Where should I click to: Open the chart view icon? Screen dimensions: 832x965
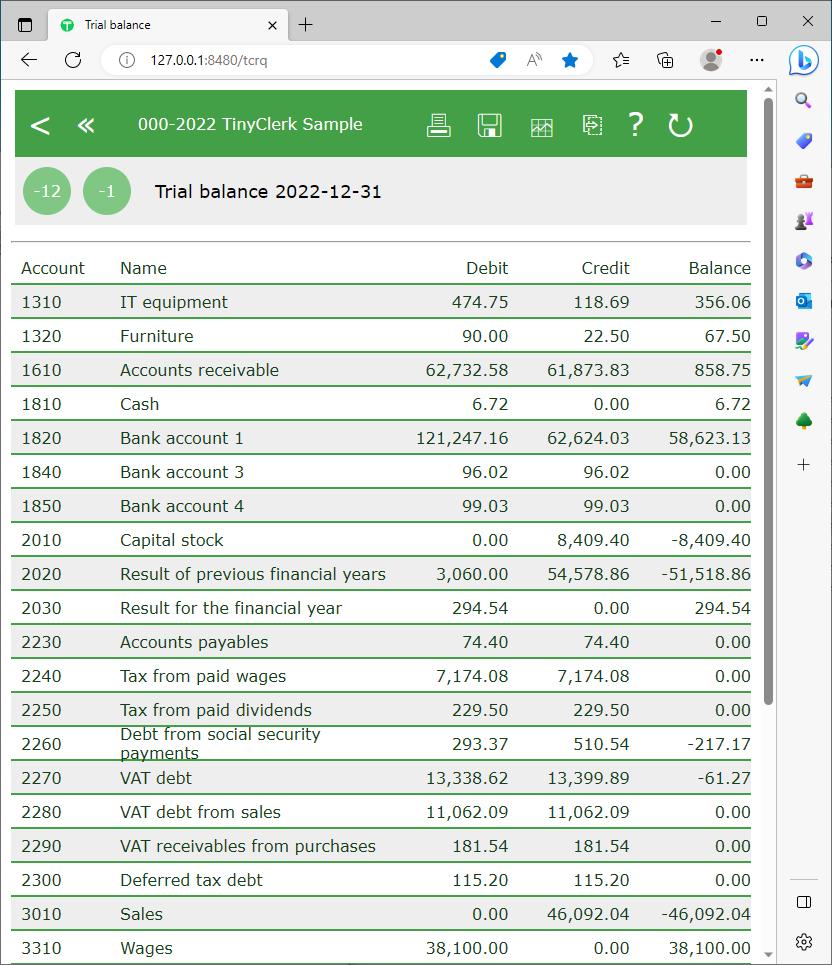(541, 126)
